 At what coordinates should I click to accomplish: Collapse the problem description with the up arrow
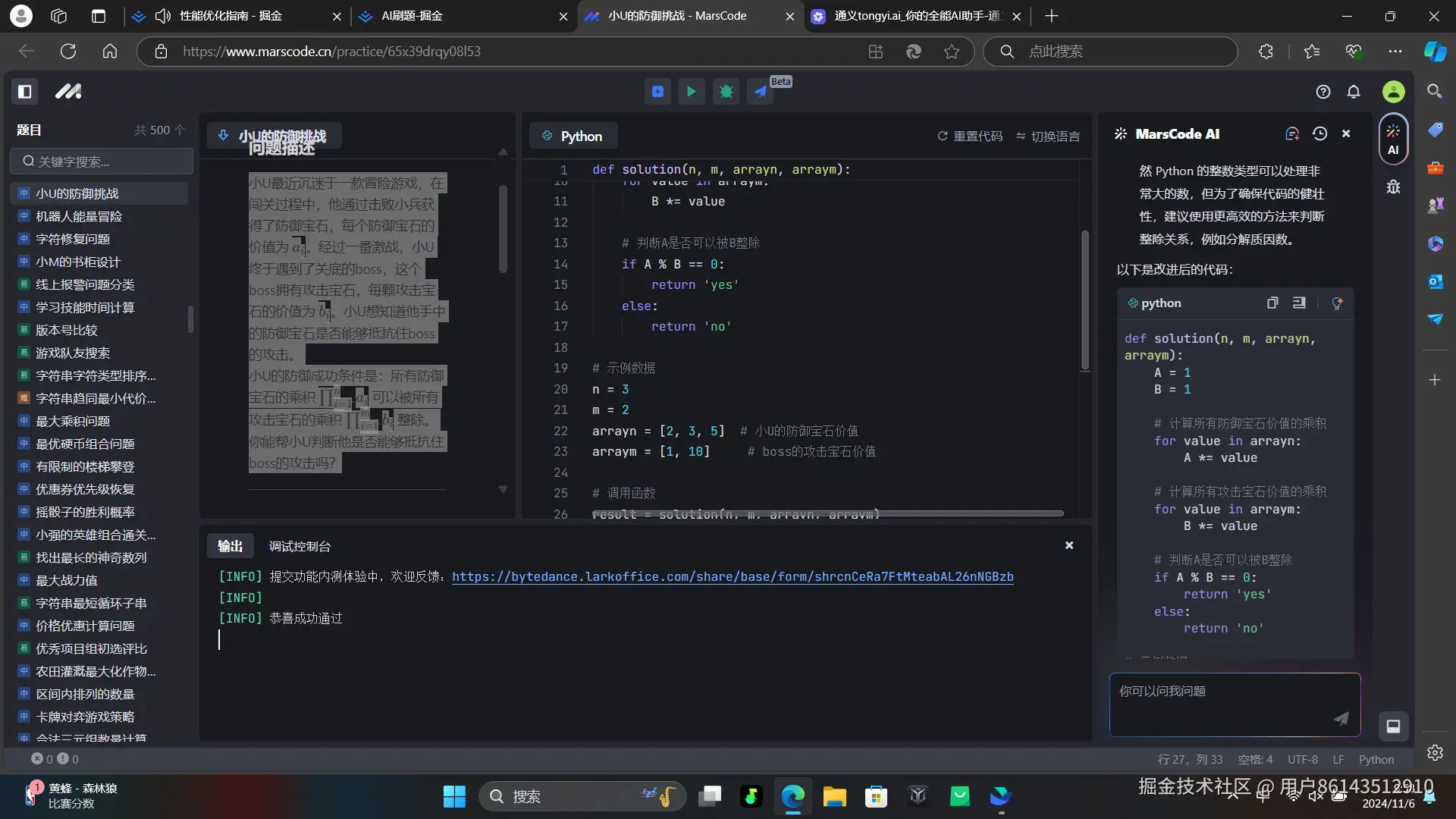coord(503,152)
